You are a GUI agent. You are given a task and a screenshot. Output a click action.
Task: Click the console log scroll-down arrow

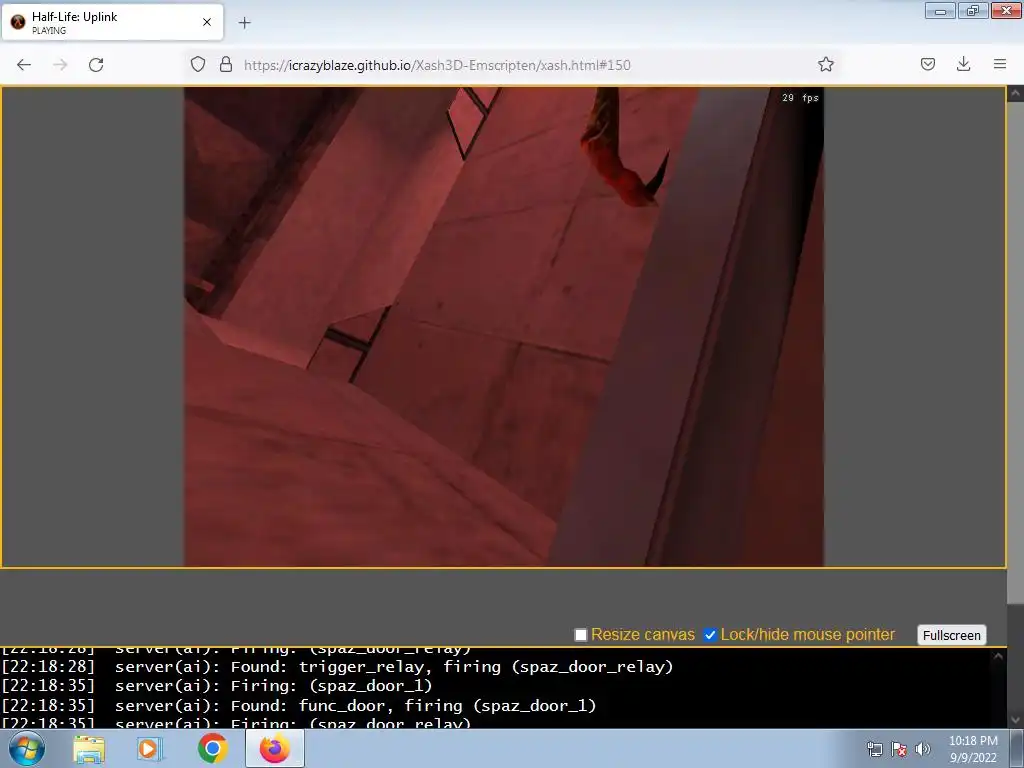1016,720
